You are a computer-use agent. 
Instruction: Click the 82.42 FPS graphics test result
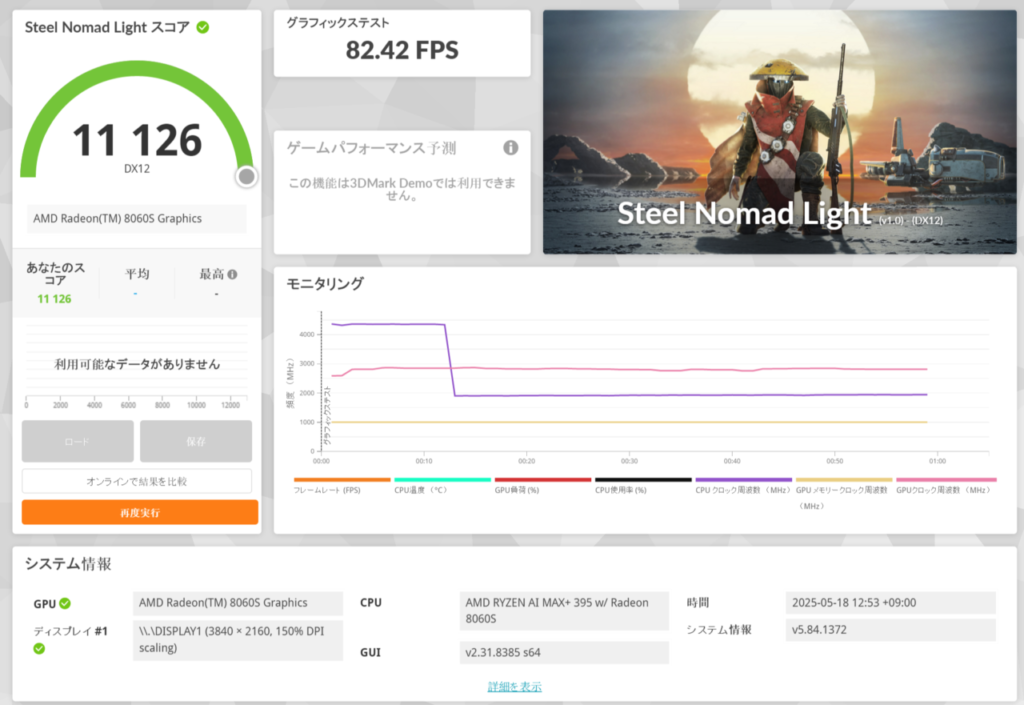coord(402,50)
